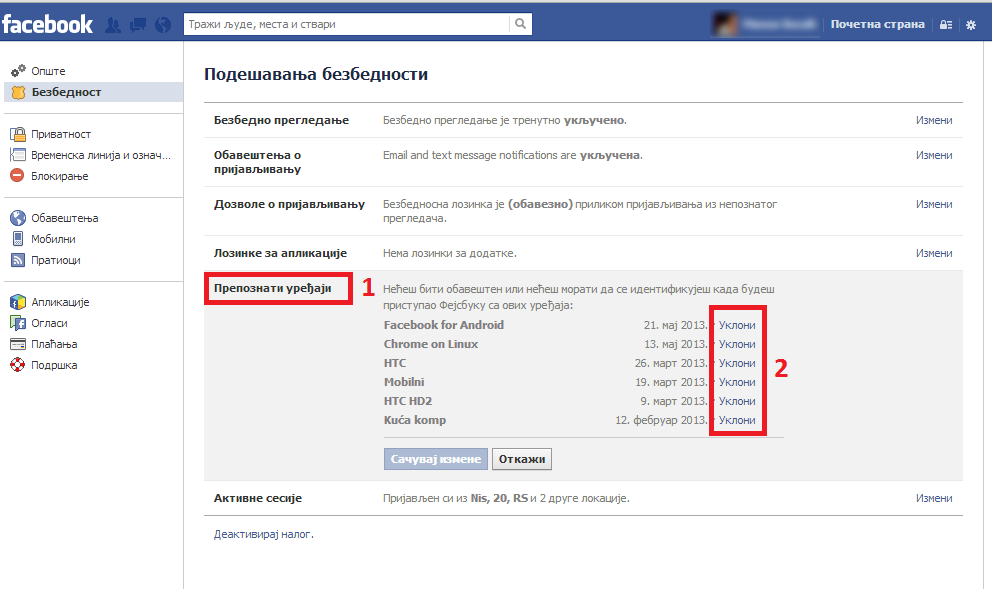Open Плаћања settings
This screenshot has height=589, width=992.
pos(54,344)
